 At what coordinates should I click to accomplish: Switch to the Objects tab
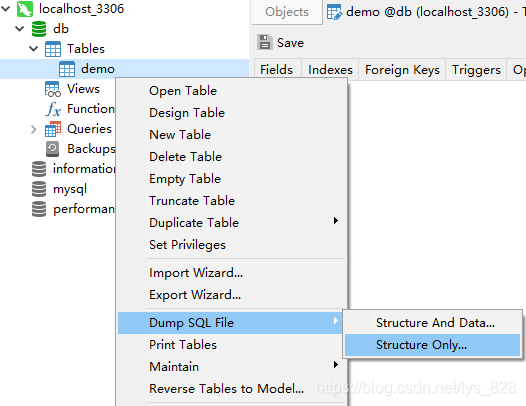(x=287, y=12)
